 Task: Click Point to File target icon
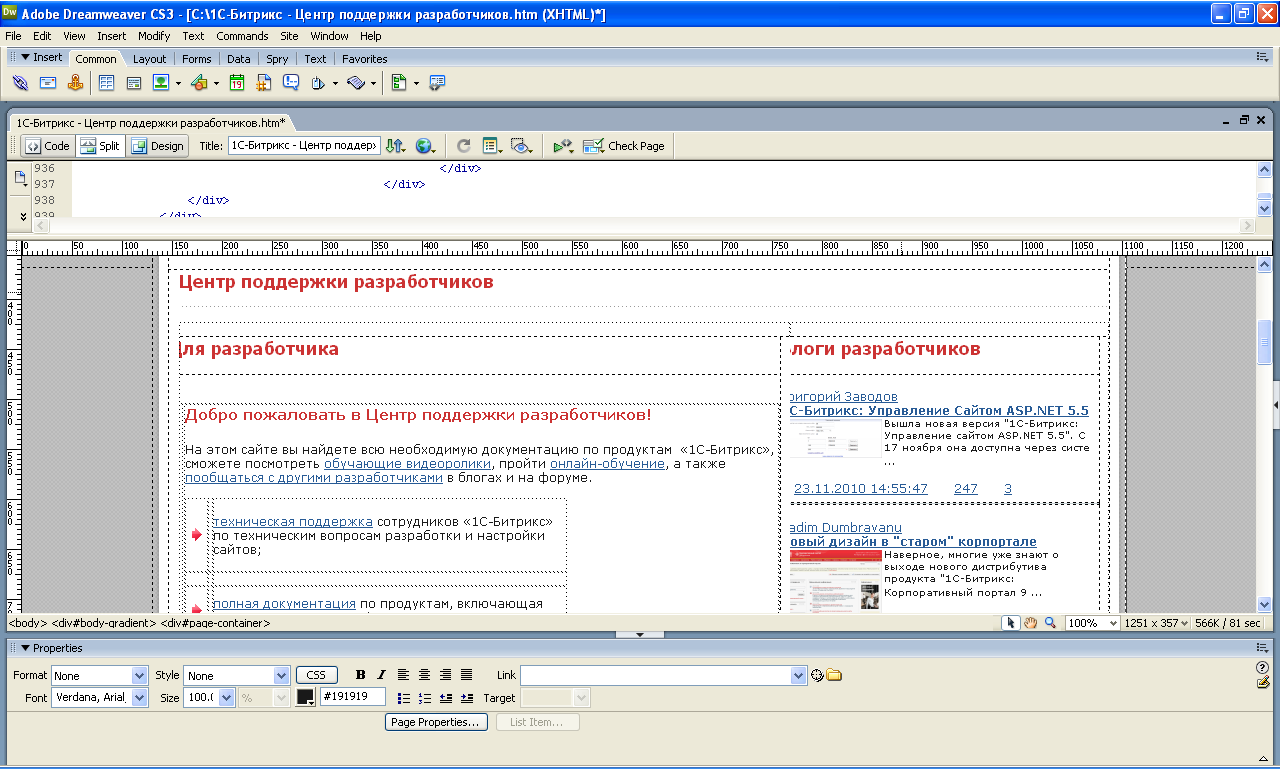(817, 675)
